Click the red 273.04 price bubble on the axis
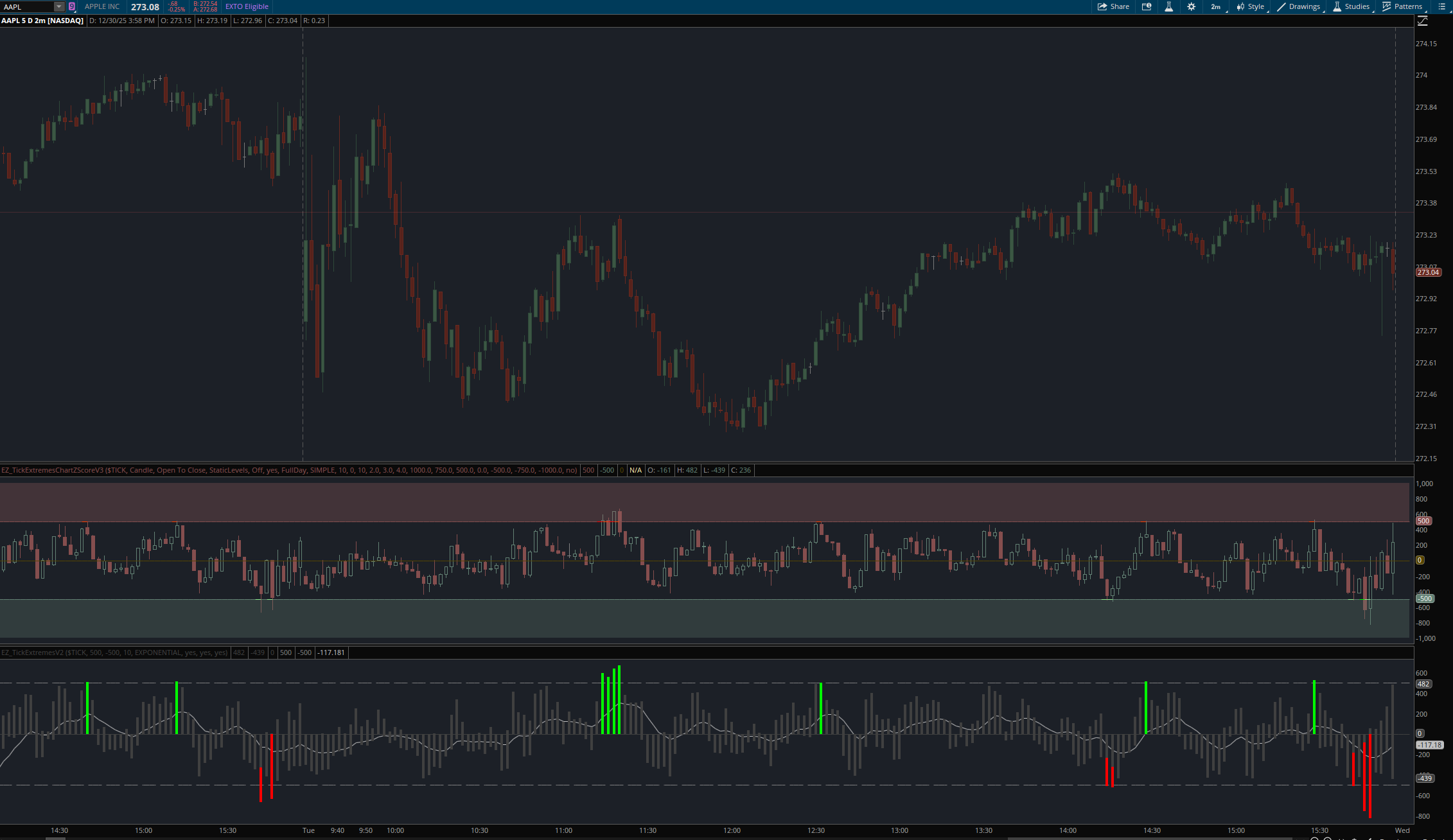1453x840 pixels. click(1427, 272)
